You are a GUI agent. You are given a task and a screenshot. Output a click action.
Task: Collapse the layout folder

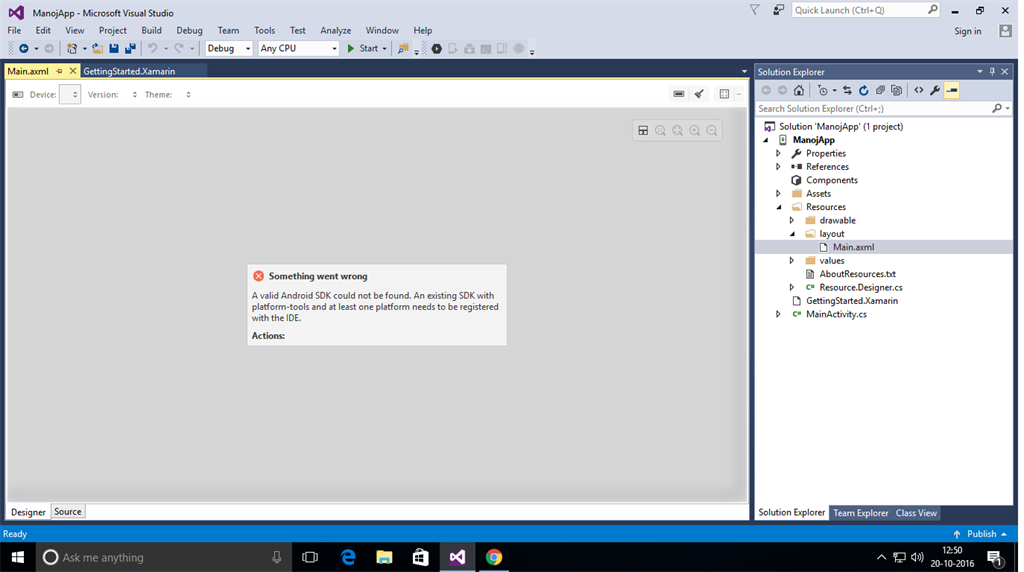point(792,234)
